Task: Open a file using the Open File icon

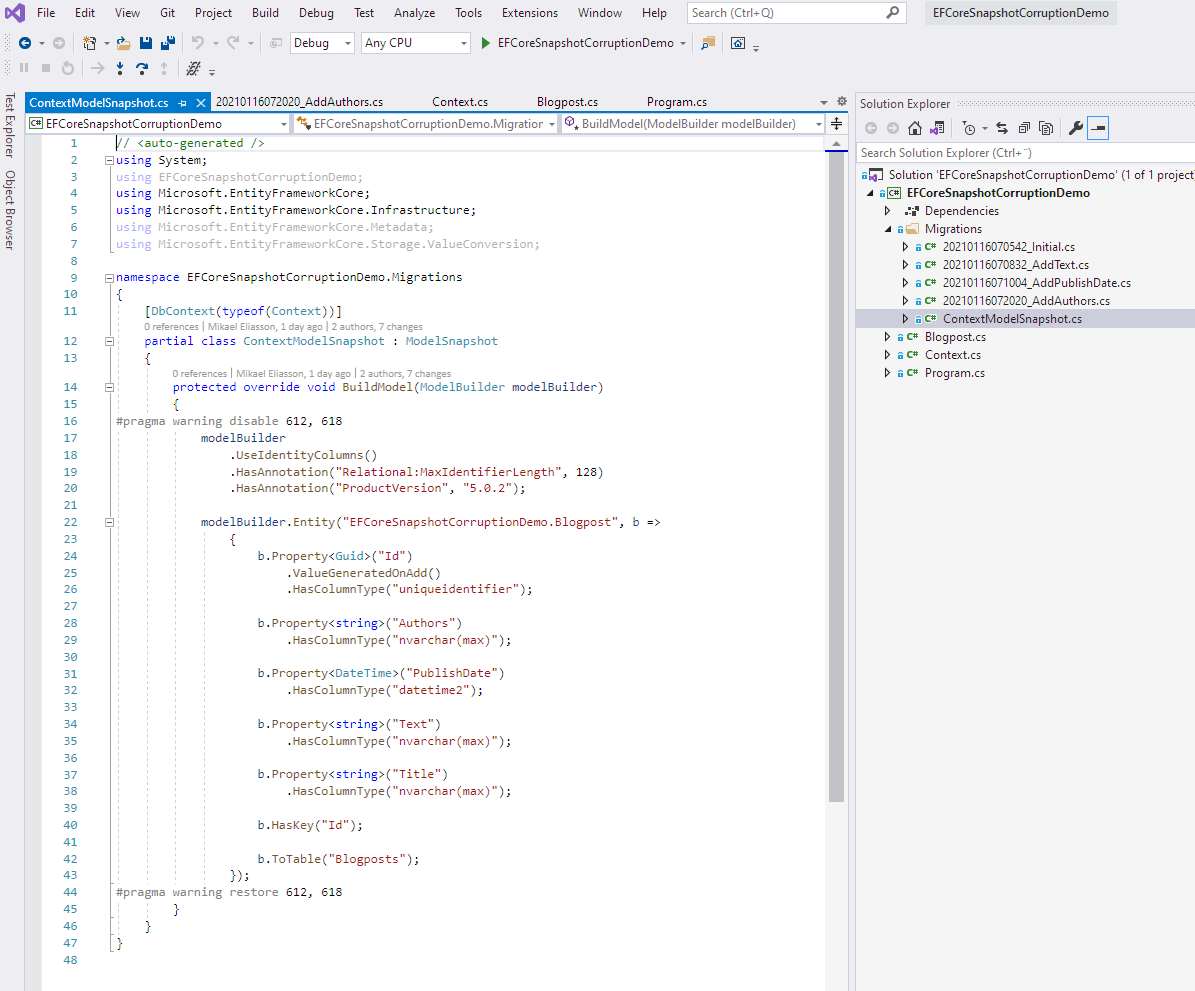Action: coord(122,42)
